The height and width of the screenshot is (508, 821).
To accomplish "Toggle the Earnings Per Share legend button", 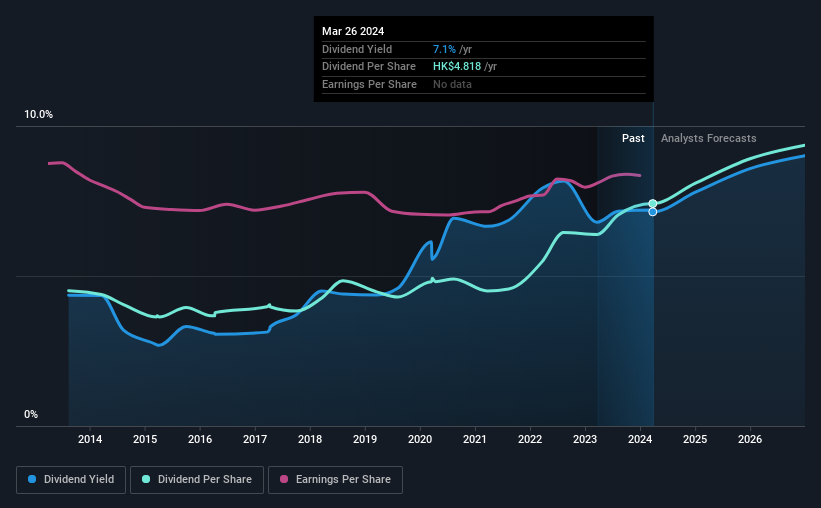I will 335,480.
